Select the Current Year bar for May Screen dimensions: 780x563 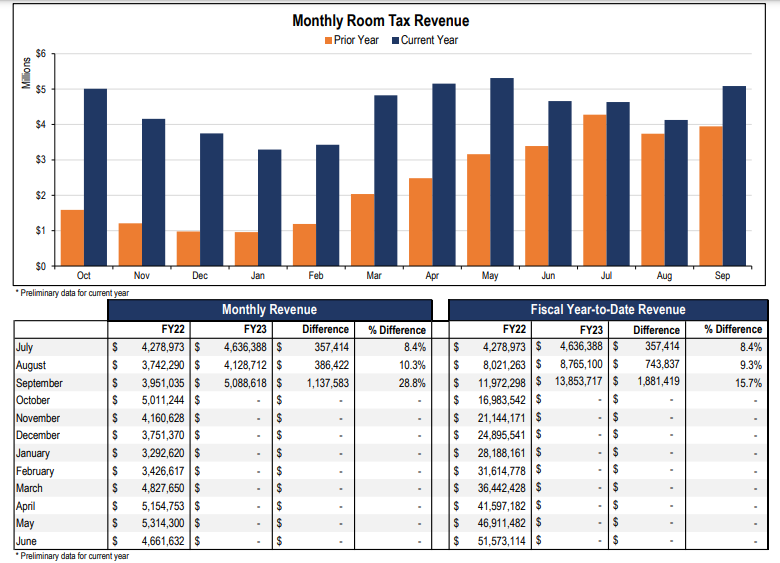click(x=502, y=172)
